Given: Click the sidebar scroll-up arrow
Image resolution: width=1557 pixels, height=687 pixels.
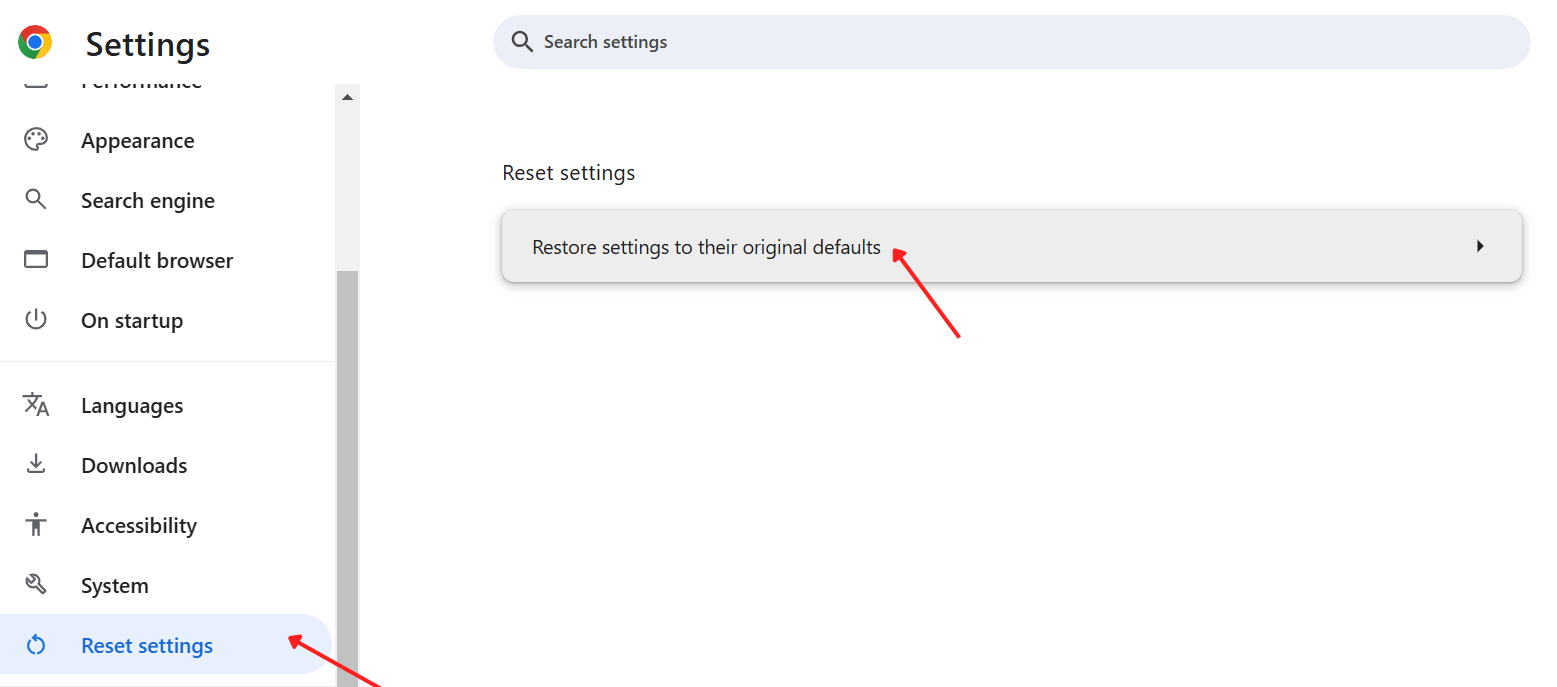Looking at the screenshot, I should 347,96.
